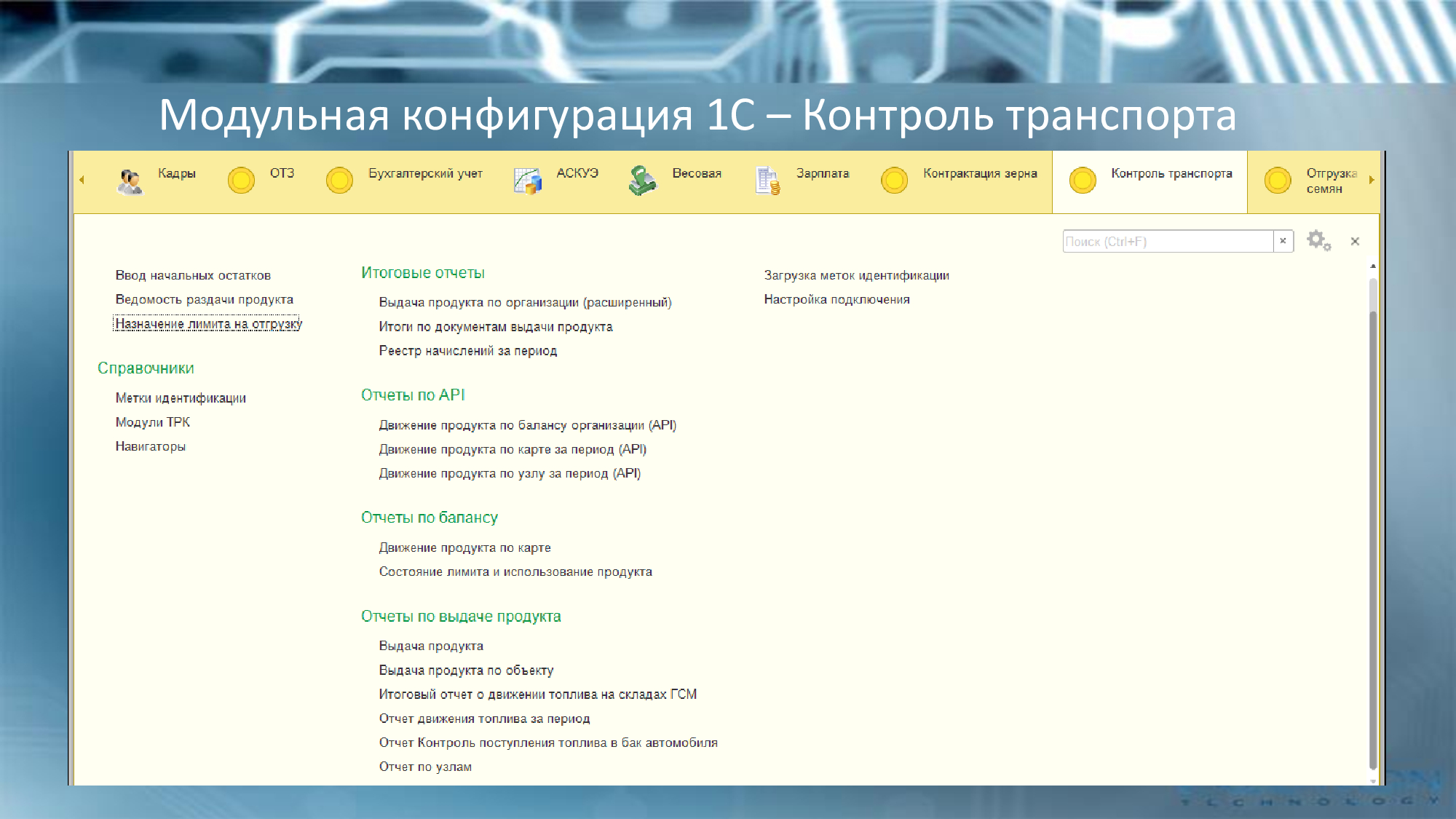Open Движение продукта по узлу за период (API)
This screenshot has width=1456, height=819.
click(510, 473)
